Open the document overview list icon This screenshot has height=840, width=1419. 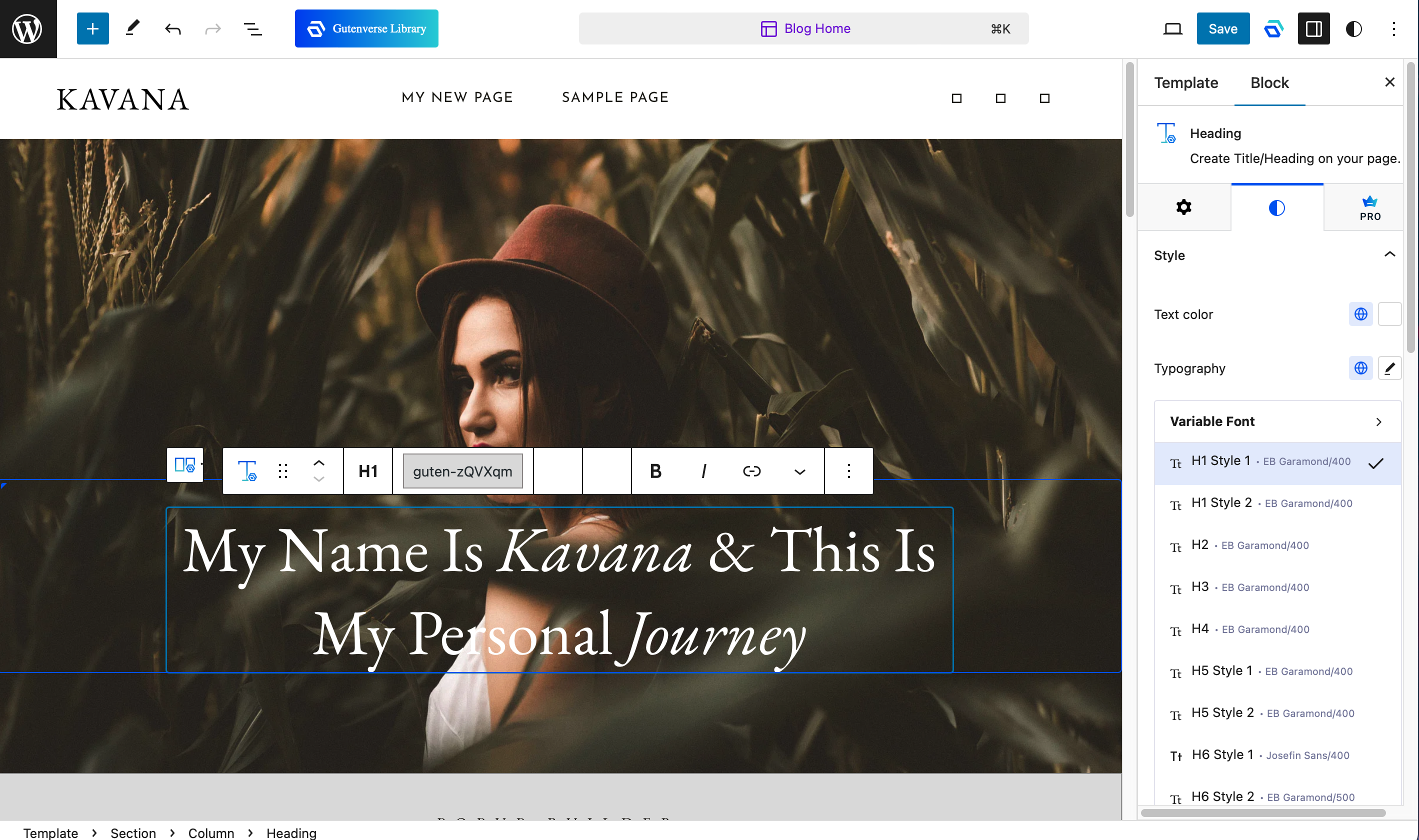pyautogui.click(x=252, y=28)
